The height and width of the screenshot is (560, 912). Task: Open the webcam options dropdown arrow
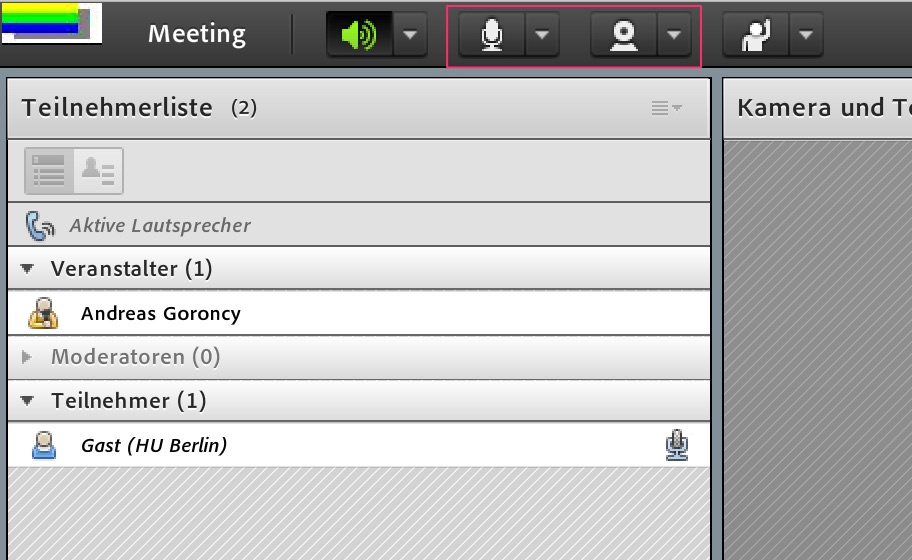[674, 36]
